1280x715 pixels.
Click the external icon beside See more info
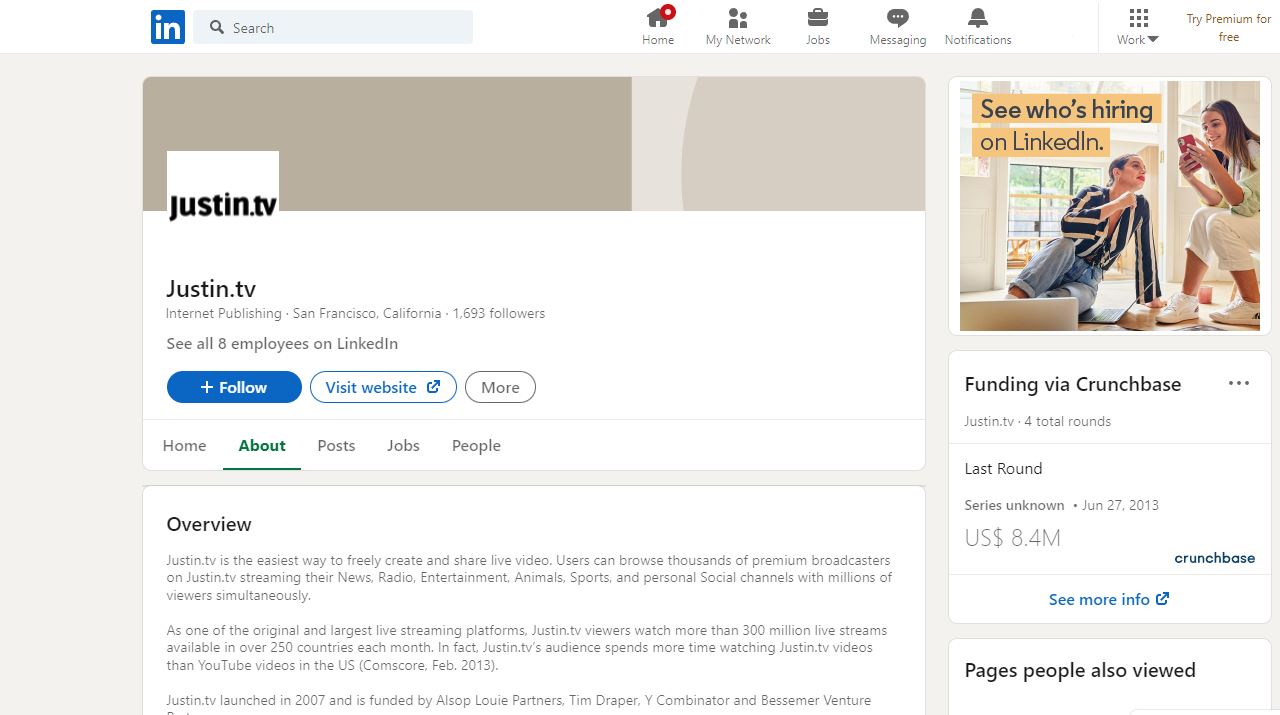pyautogui.click(x=1162, y=599)
